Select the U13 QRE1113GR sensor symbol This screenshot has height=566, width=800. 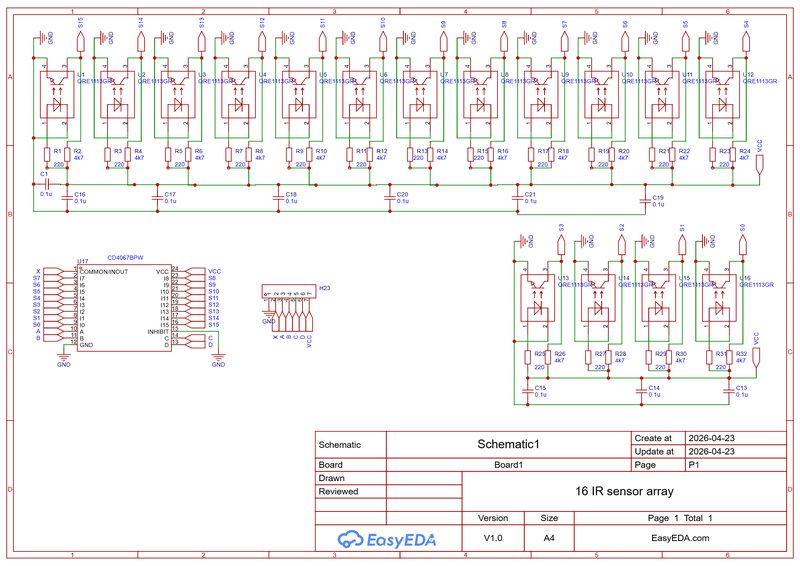538,299
